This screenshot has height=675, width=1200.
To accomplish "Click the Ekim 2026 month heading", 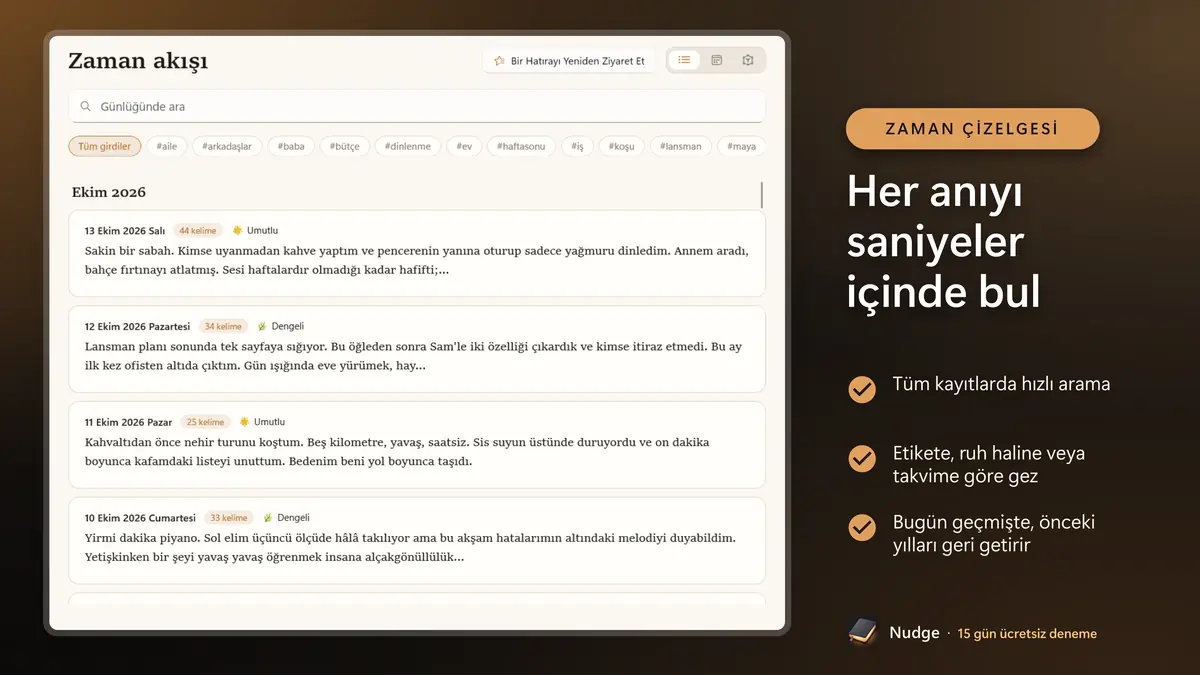I will tap(109, 192).
